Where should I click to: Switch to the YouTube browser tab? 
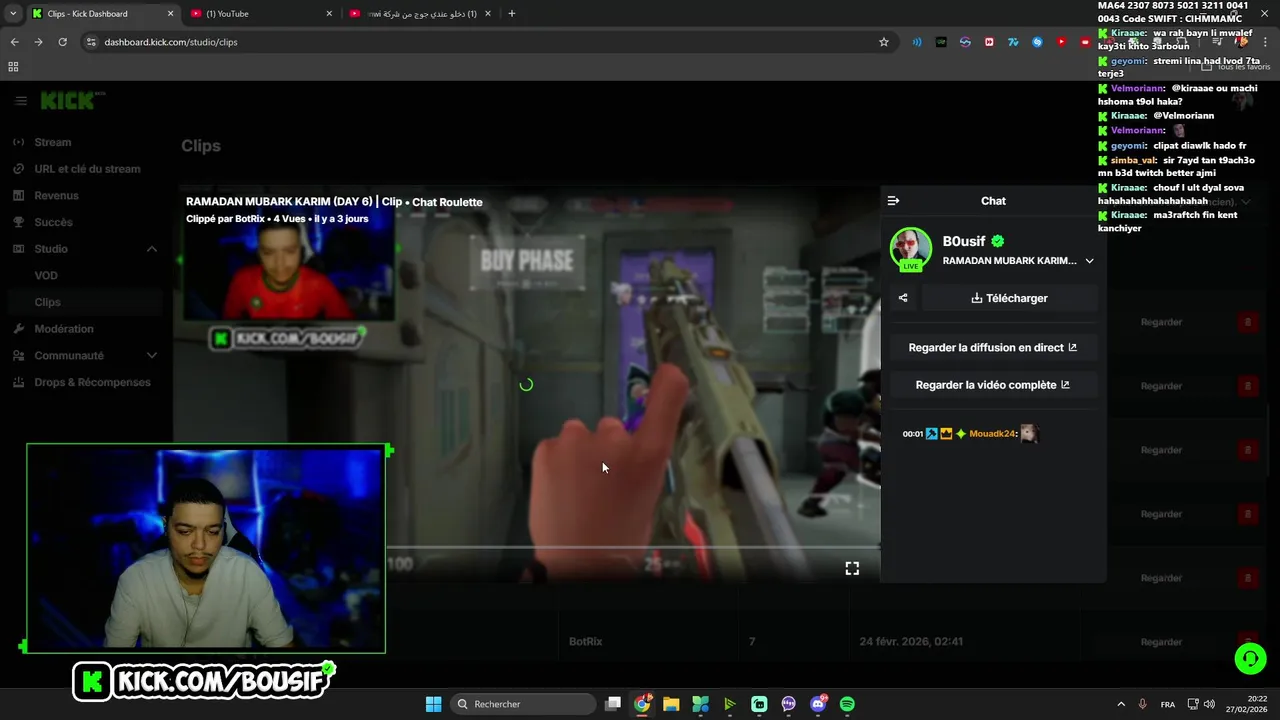point(262,14)
